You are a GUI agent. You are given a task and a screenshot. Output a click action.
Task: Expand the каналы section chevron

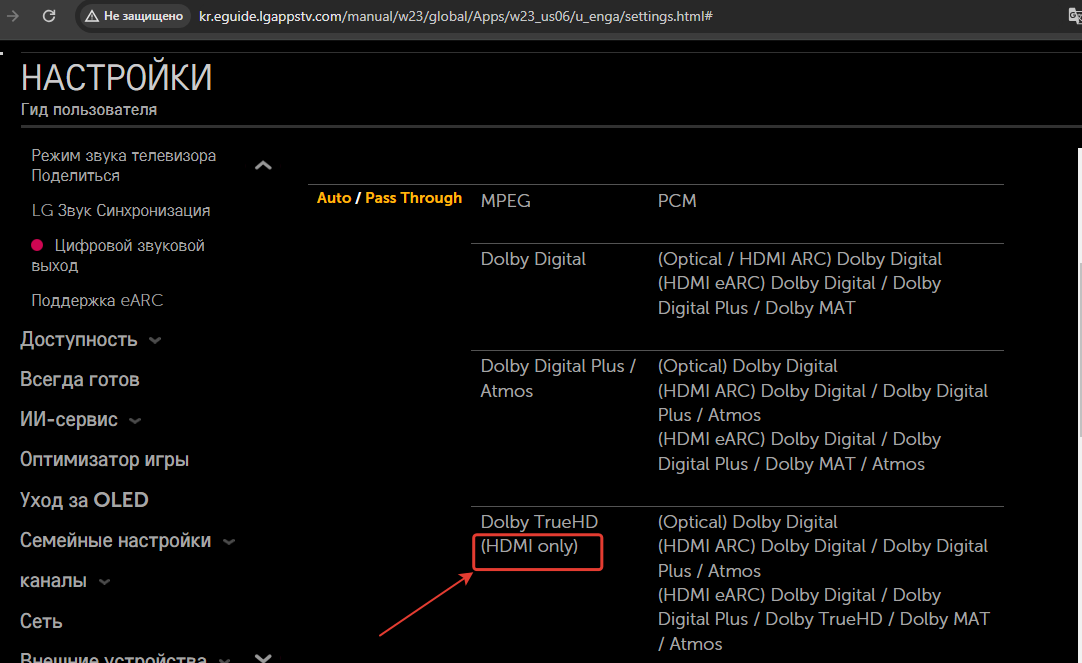104,582
